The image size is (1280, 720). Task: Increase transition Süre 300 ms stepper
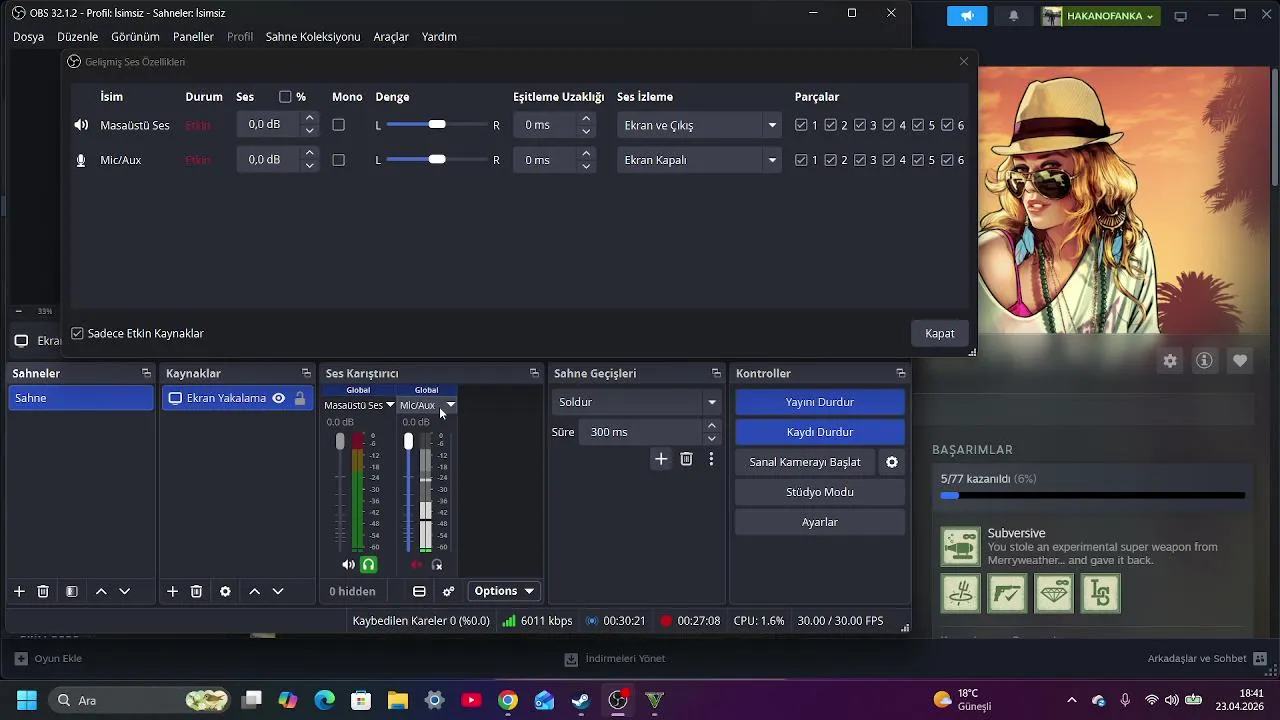pos(711,426)
